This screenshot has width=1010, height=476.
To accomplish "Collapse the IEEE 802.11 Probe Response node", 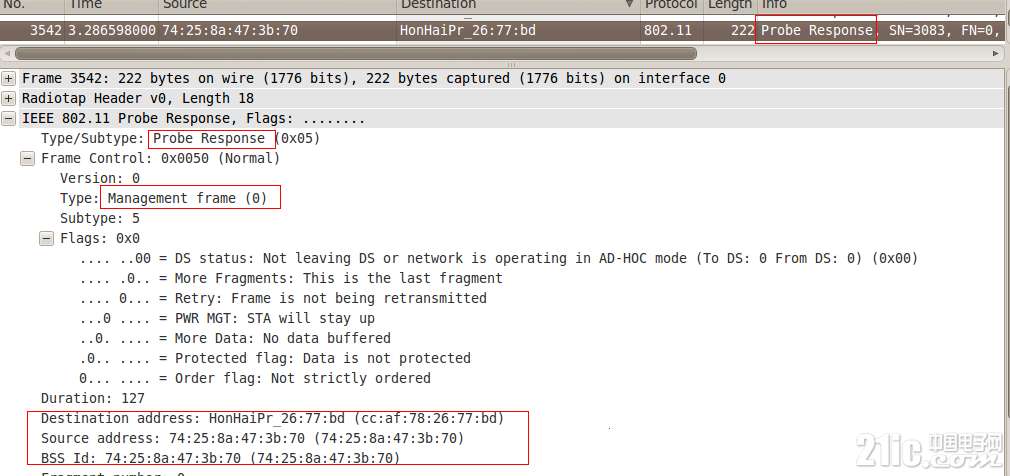I will click(x=9, y=119).
